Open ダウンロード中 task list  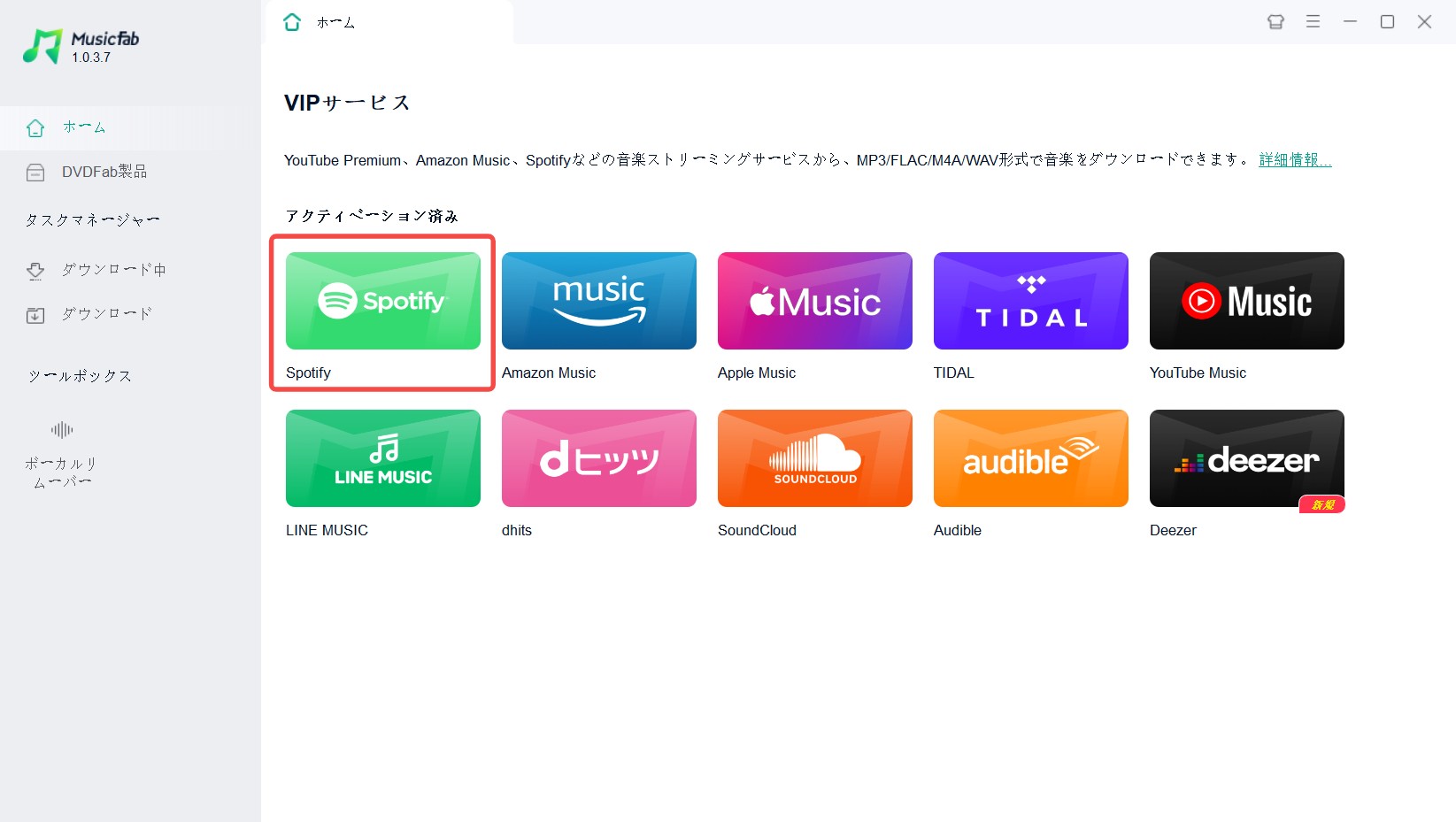(x=113, y=270)
